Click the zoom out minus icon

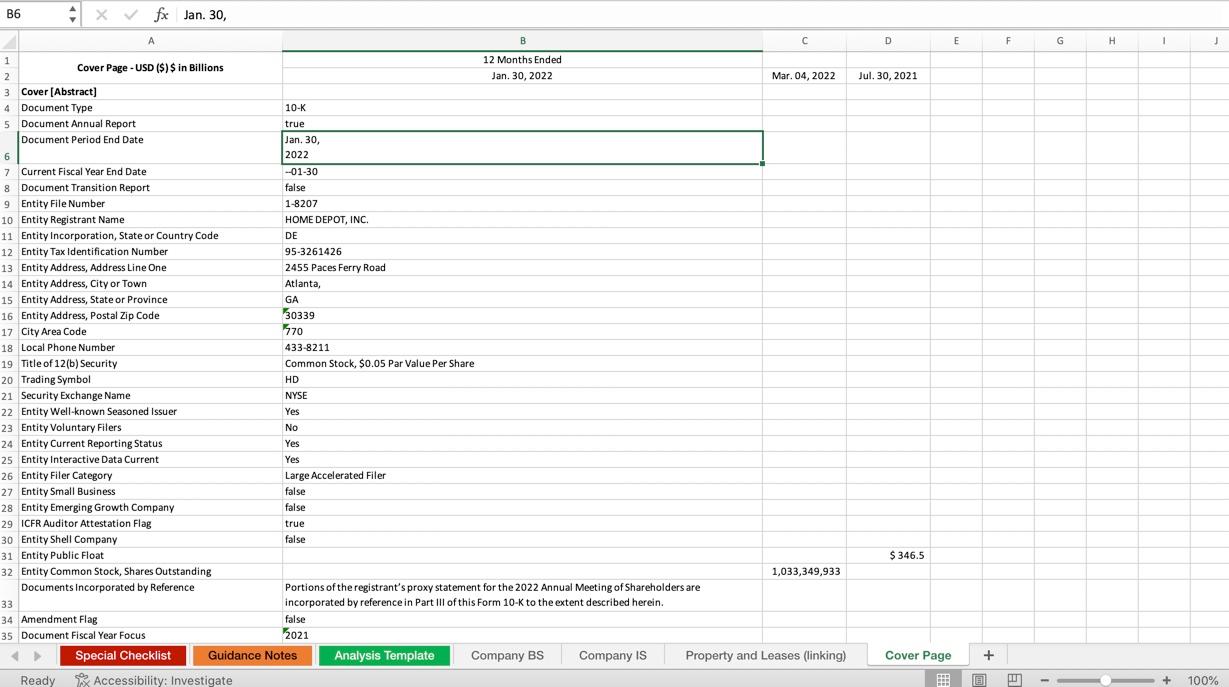click(1043, 679)
